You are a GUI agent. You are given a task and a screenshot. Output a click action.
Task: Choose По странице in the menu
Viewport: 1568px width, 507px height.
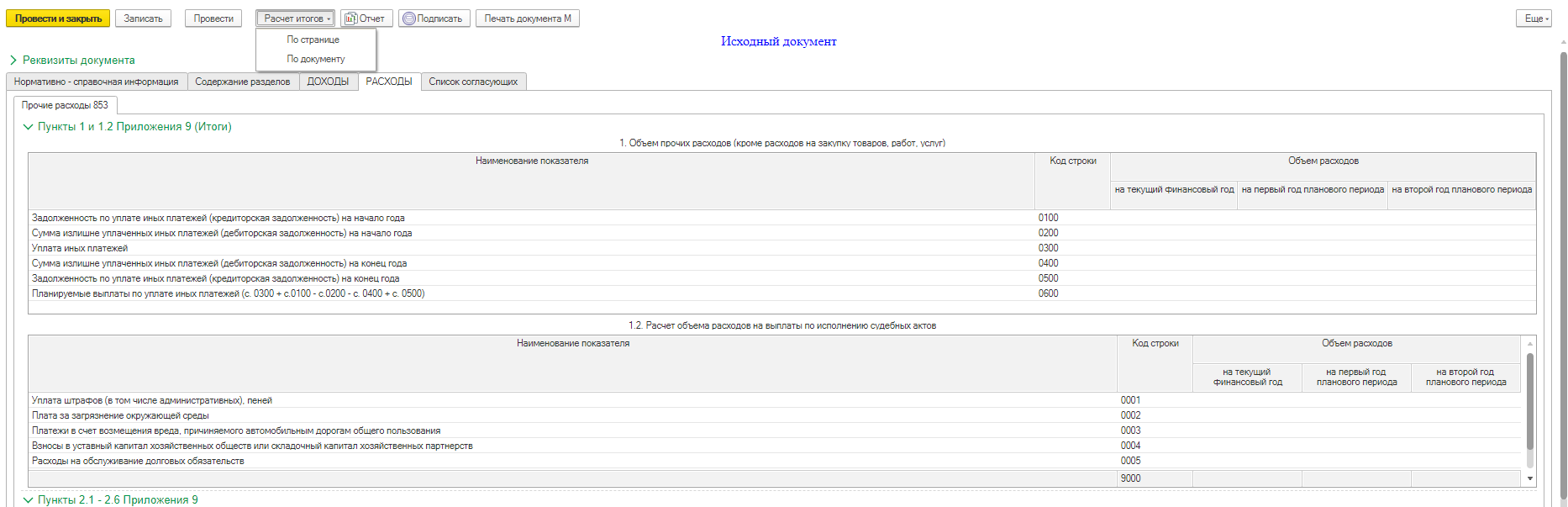(x=313, y=40)
